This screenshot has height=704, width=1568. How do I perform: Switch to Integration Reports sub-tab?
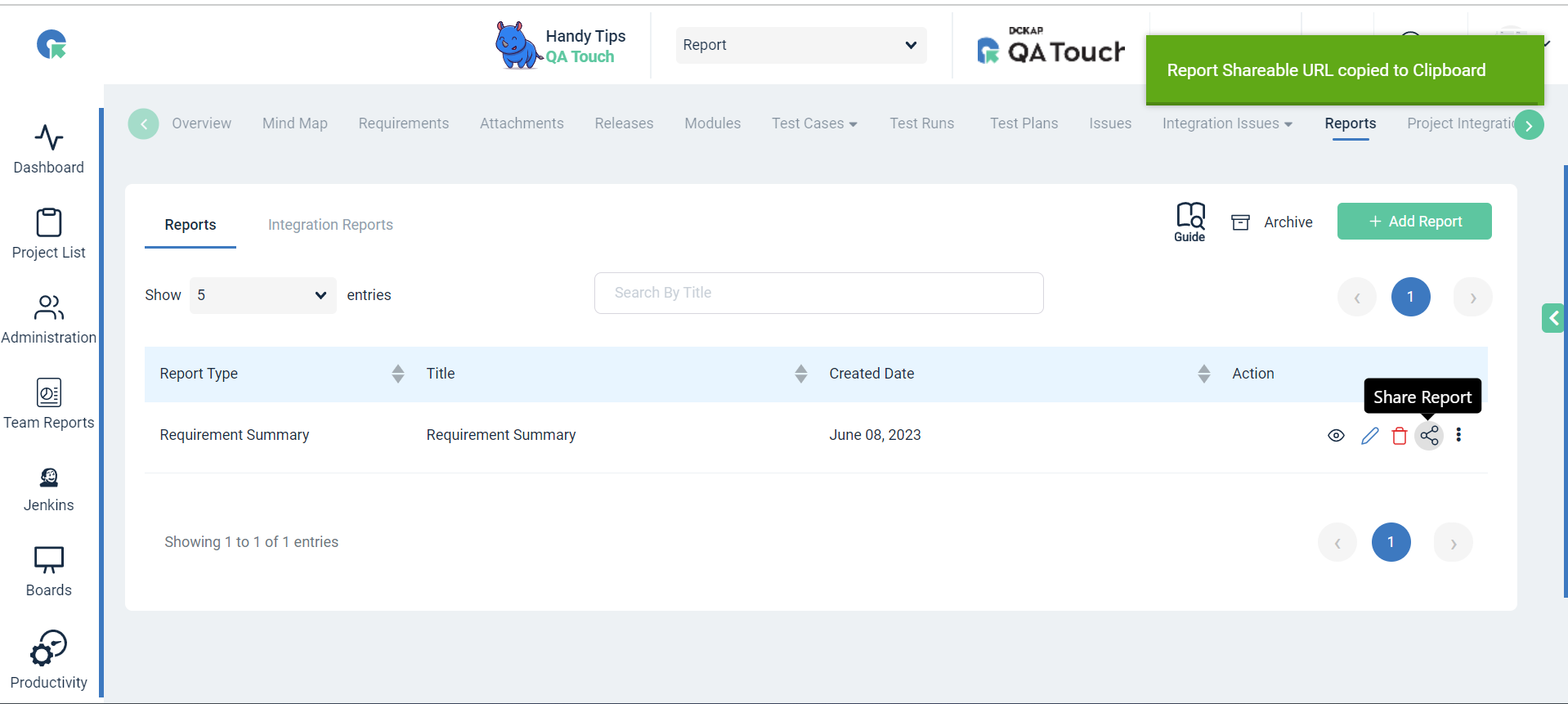[x=330, y=225]
